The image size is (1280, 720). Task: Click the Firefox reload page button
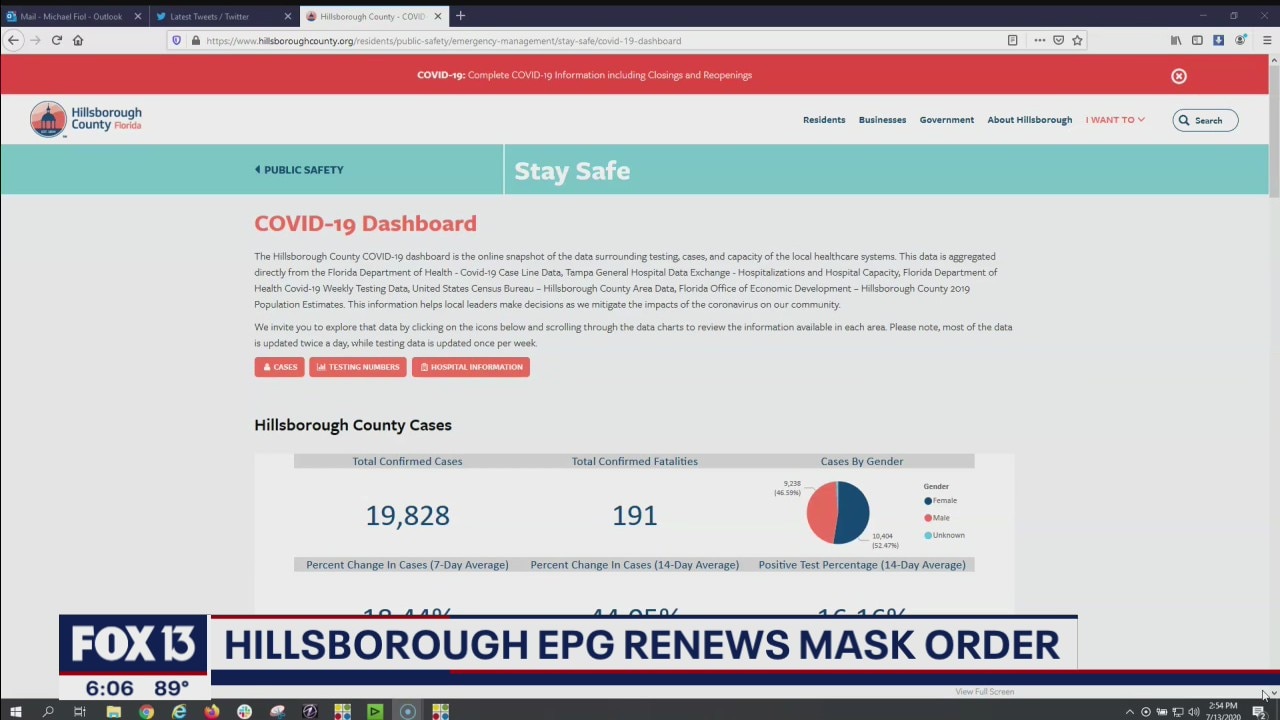pyautogui.click(x=56, y=40)
